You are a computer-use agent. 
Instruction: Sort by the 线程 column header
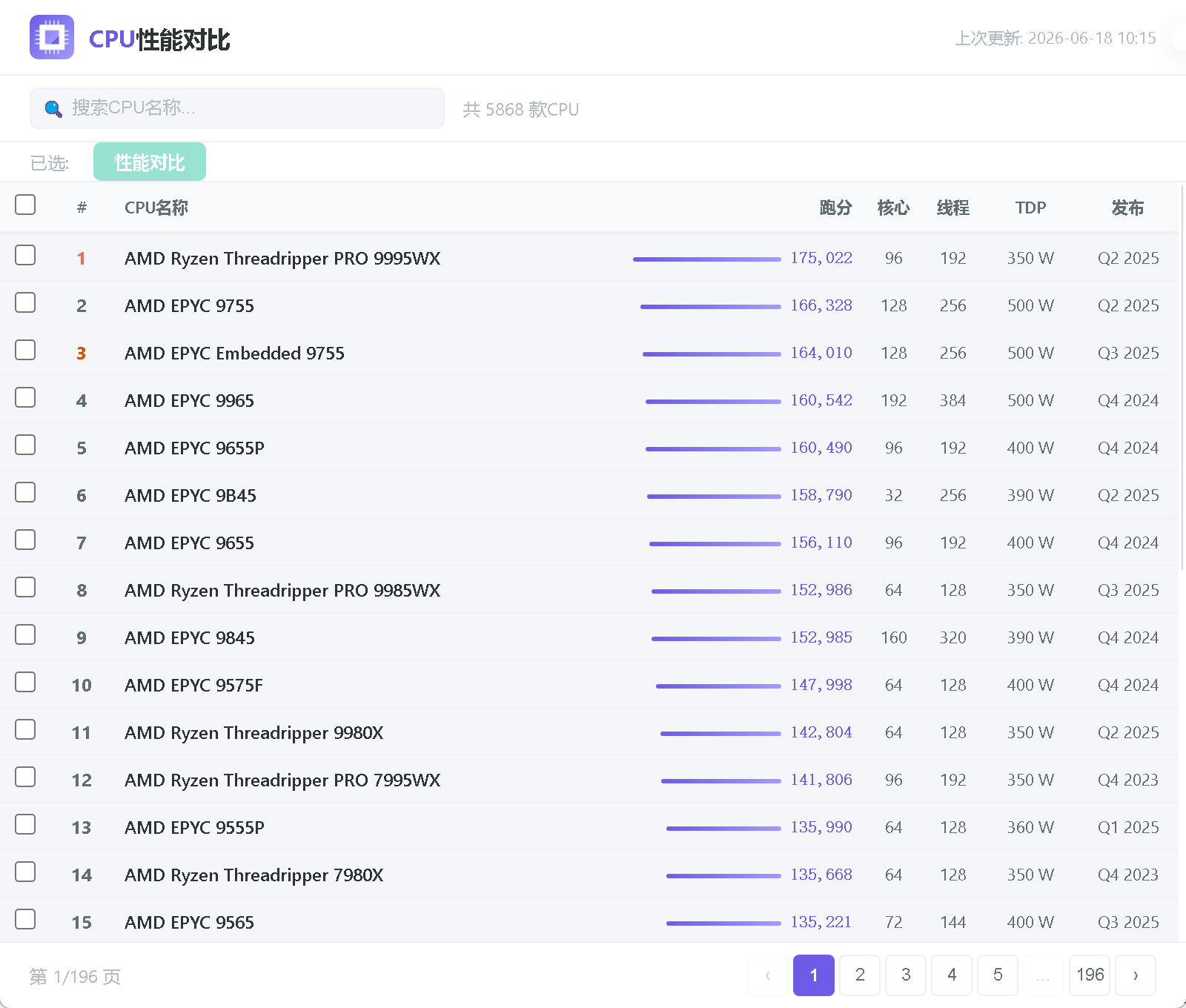(x=953, y=208)
